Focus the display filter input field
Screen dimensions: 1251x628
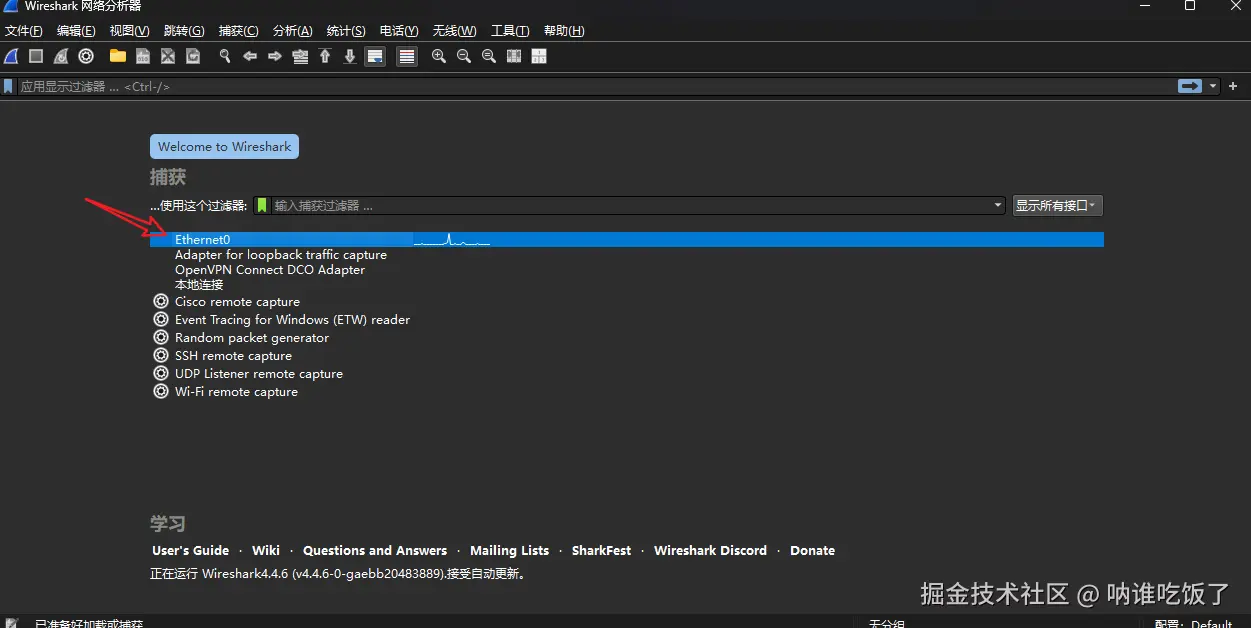click(x=596, y=87)
